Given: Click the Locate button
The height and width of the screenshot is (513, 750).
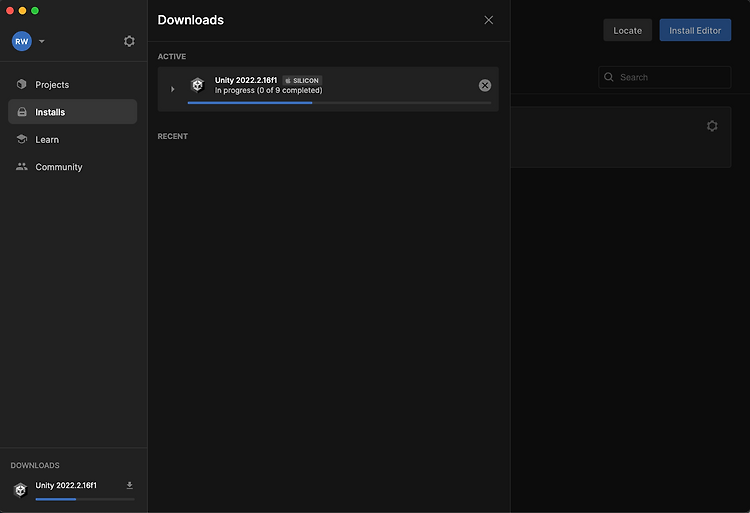Looking at the screenshot, I should click(x=627, y=30).
